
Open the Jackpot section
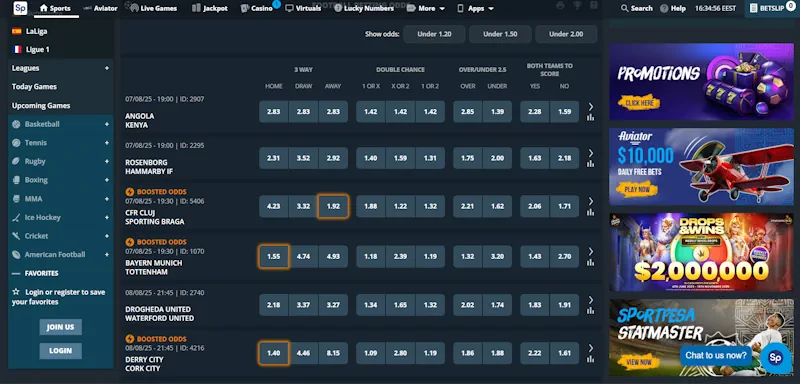point(210,8)
